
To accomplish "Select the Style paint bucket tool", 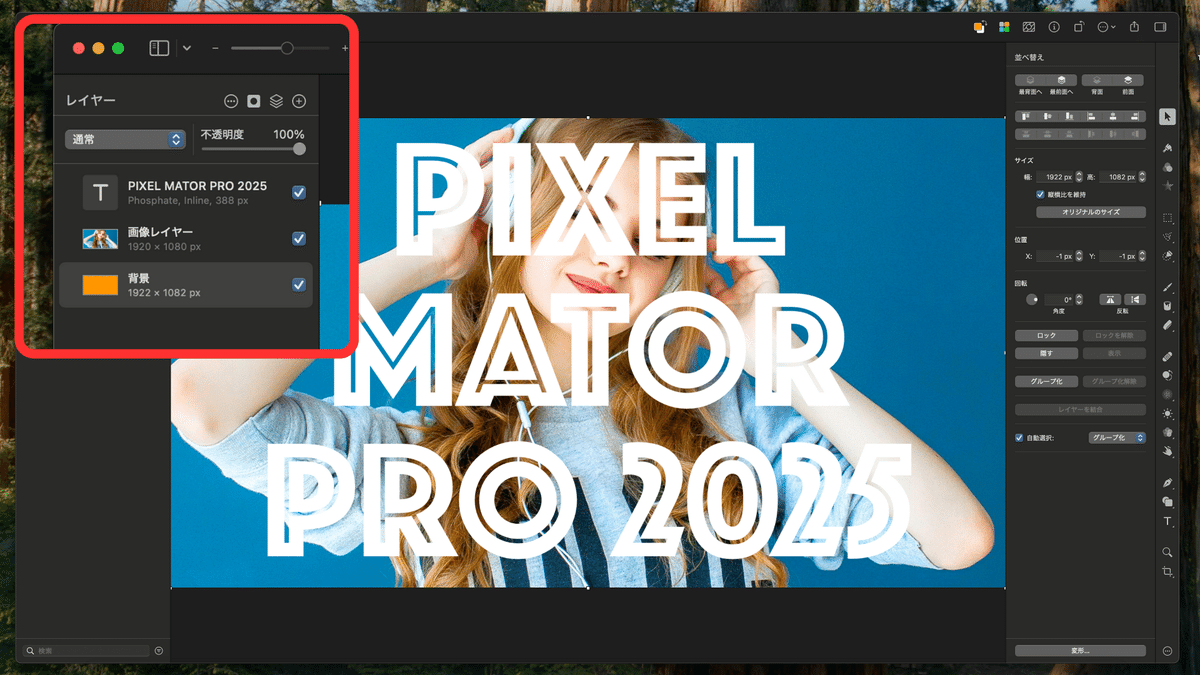I will pos(1167,147).
